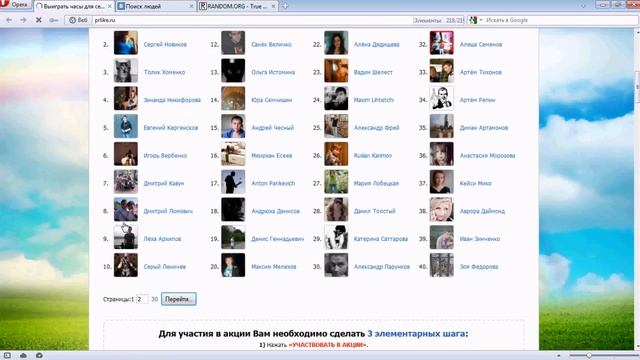Click avatar of participant number 32
640x360 pixels.
[441, 43]
